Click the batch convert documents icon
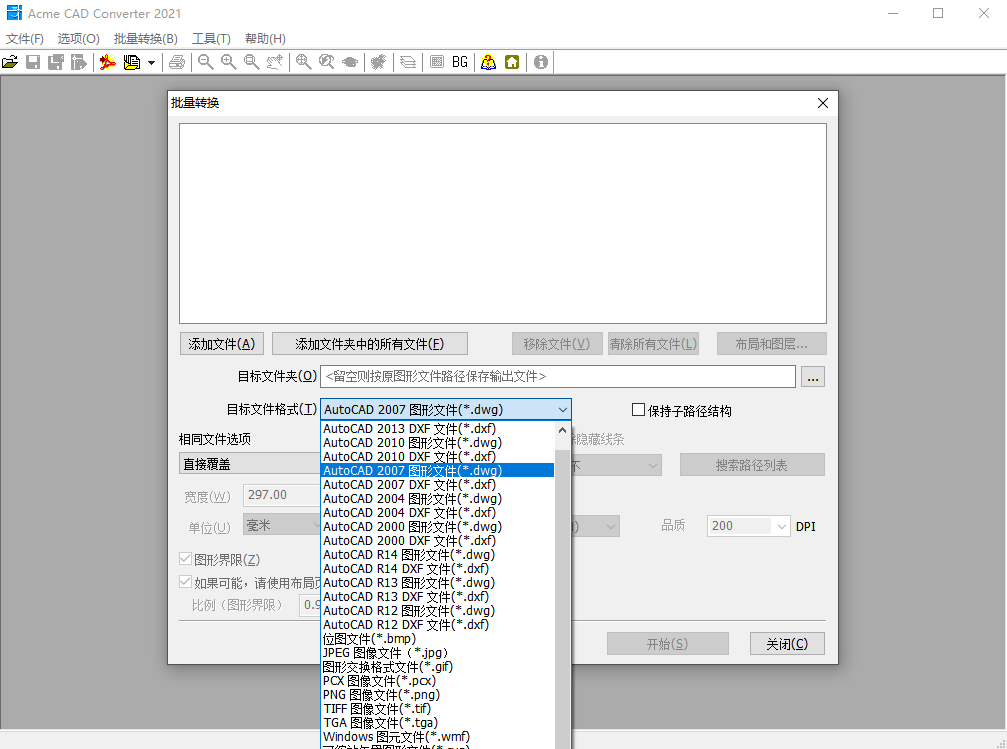 (132, 62)
